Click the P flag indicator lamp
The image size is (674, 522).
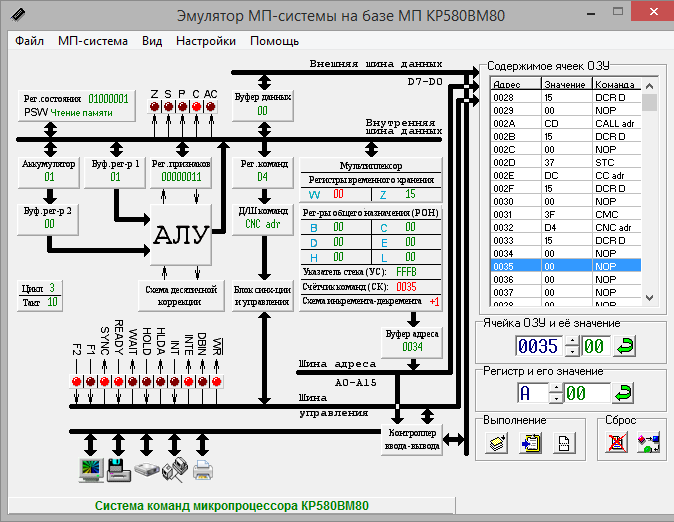point(183,107)
